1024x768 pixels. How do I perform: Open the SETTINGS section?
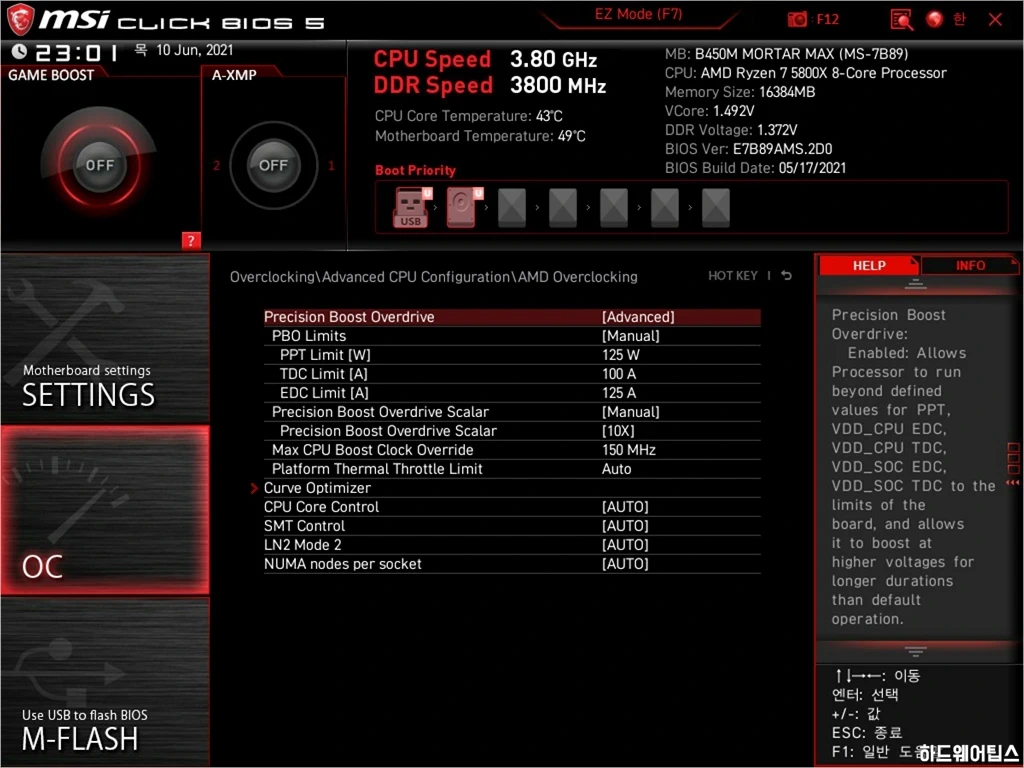point(105,339)
